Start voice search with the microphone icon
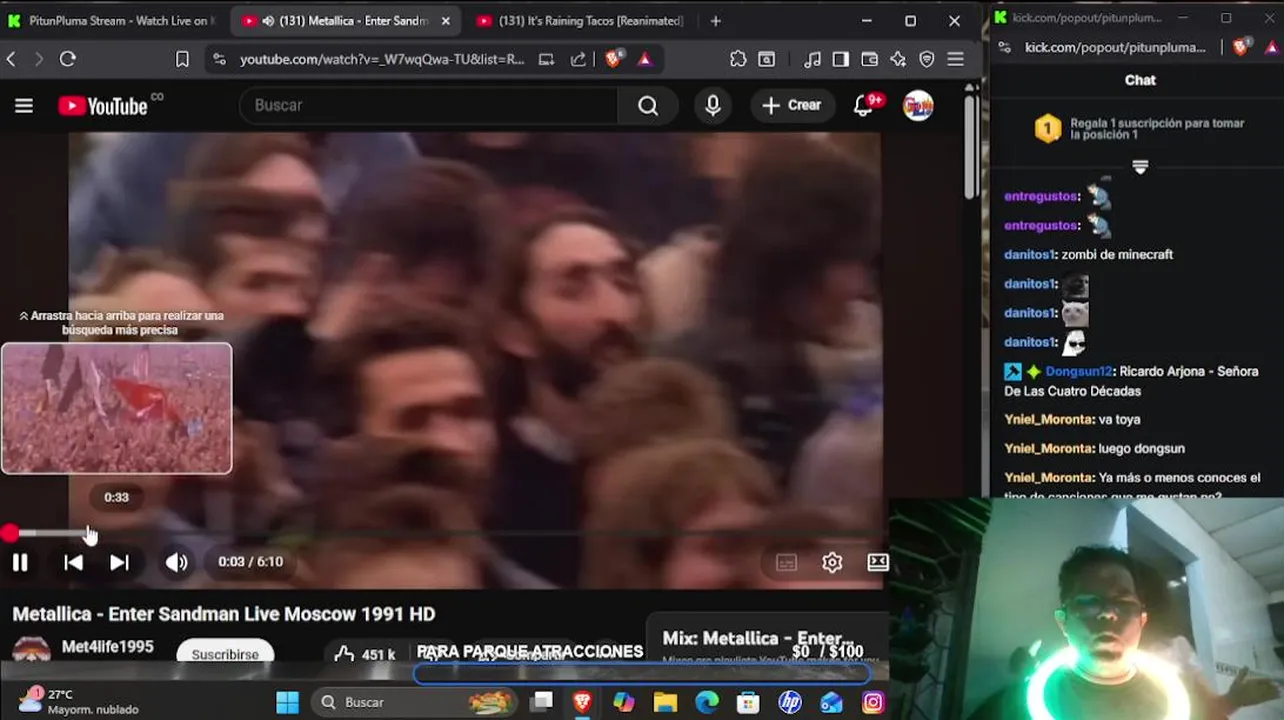Viewport: 1284px width, 720px height. pos(713,106)
